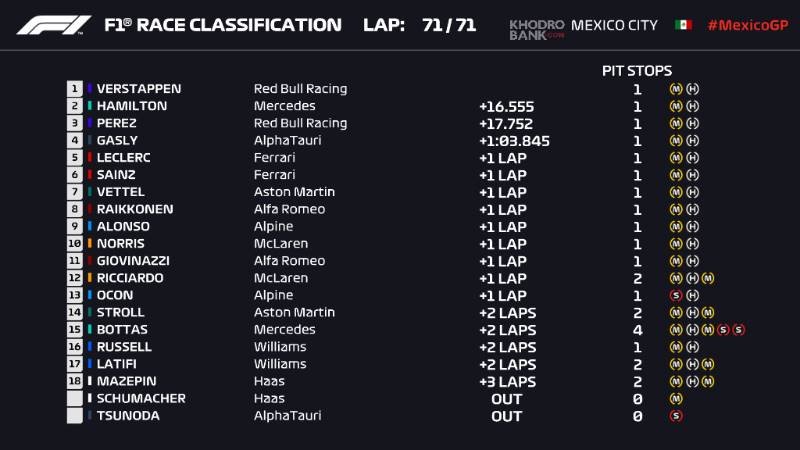Click Hamilton's +16.555 gap time
Viewport: 800px width, 450px height.
pyautogui.click(x=506, y=107)
